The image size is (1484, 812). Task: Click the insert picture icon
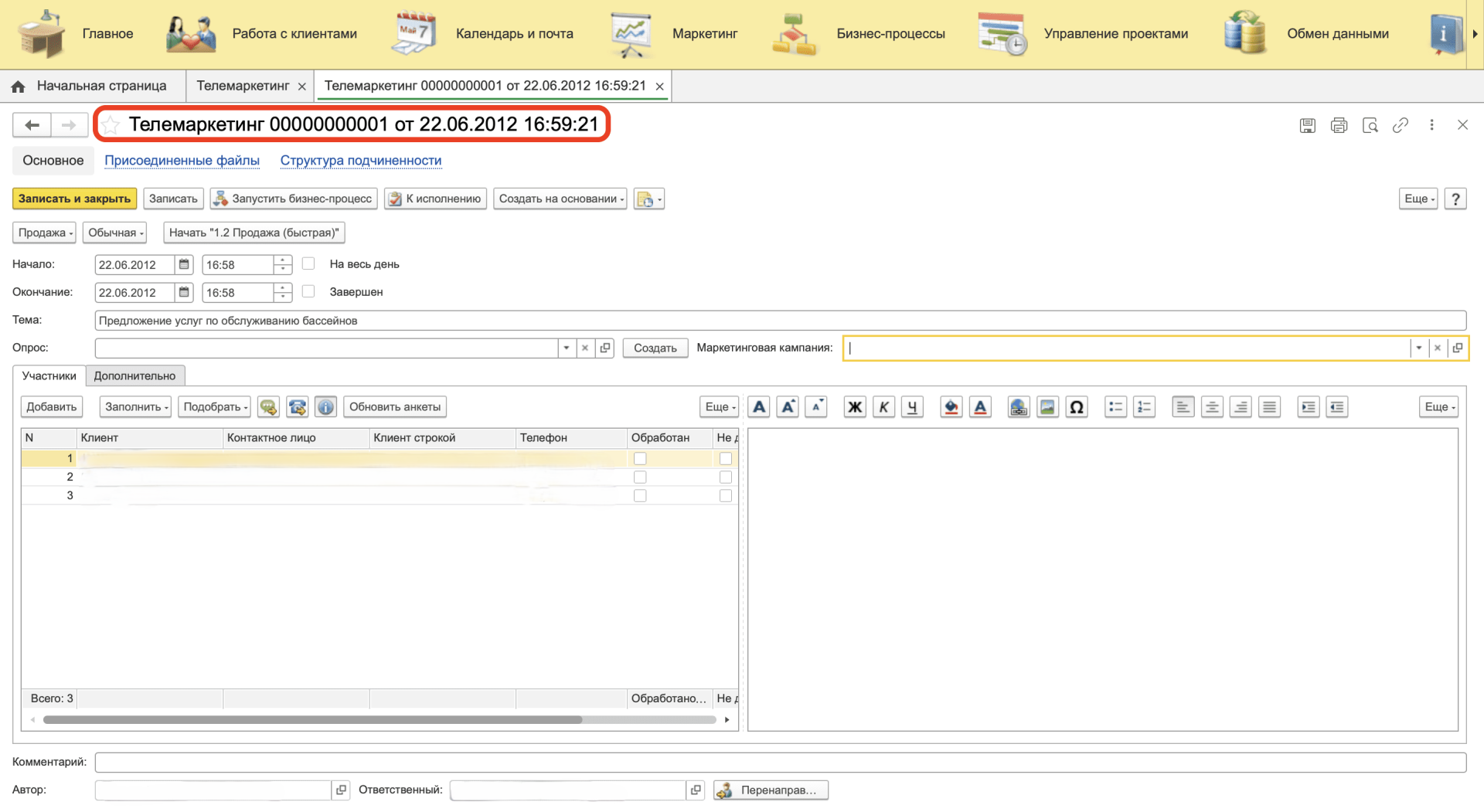1047,407
